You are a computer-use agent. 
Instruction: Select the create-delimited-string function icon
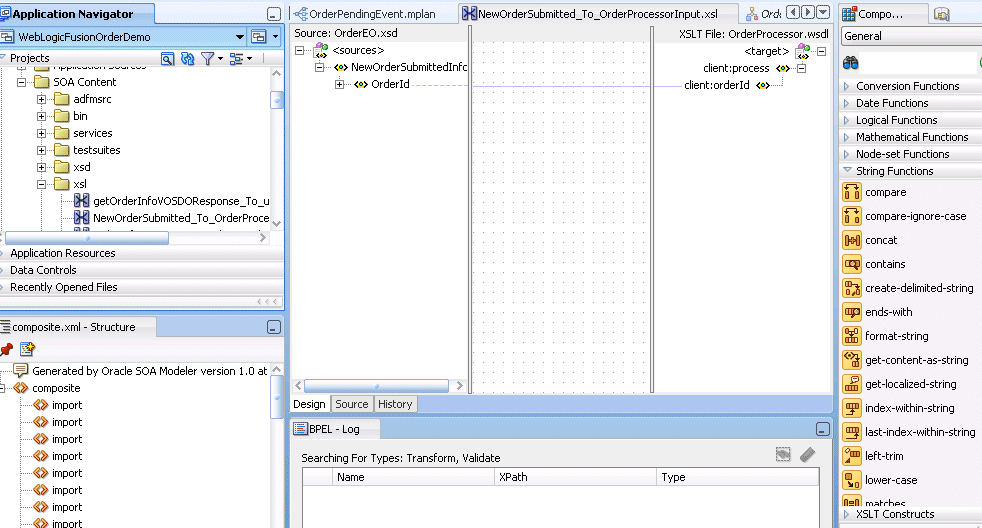pos(851,288)
